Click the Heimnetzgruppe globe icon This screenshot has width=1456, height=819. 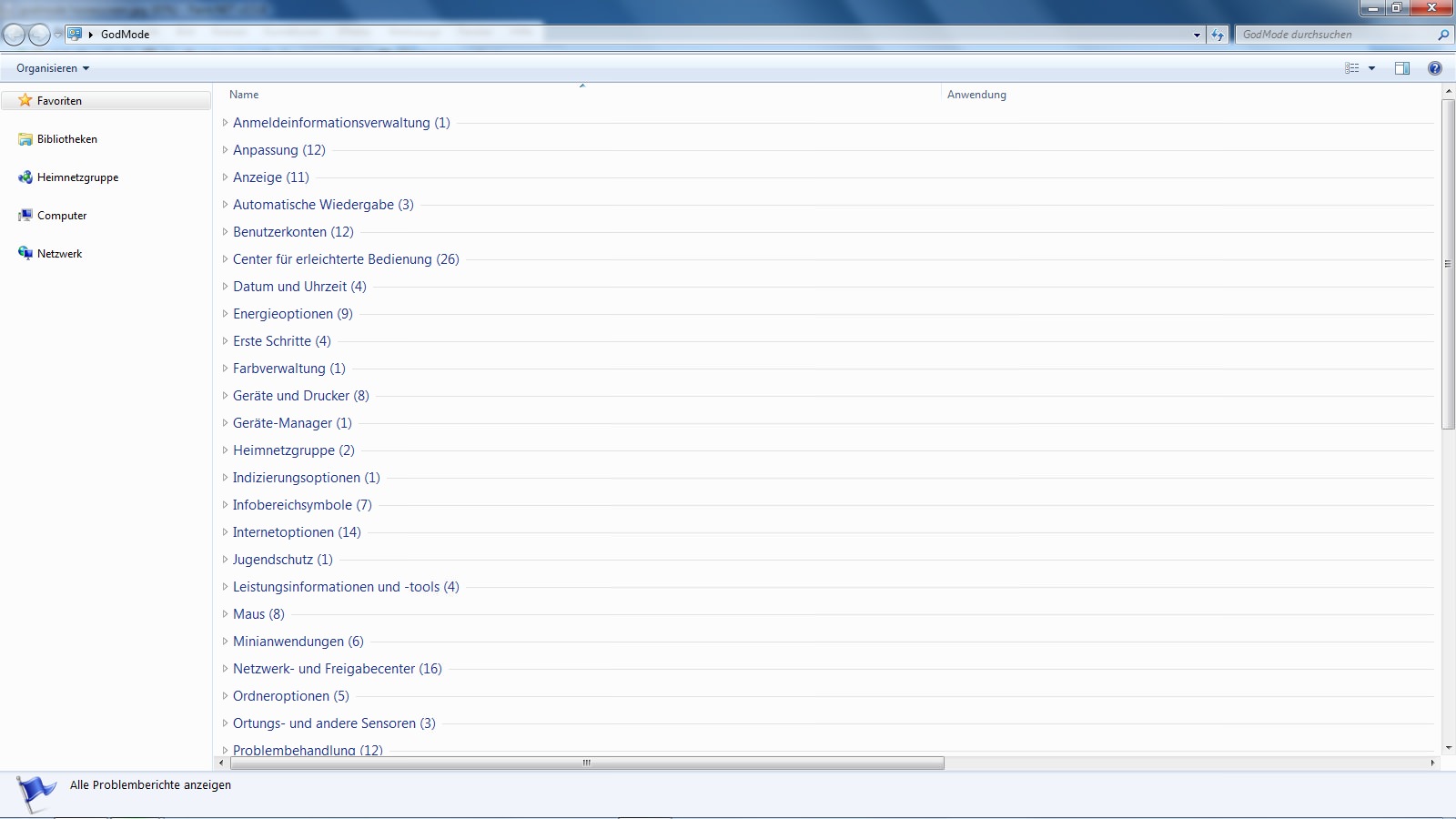(x=25, y=177)
